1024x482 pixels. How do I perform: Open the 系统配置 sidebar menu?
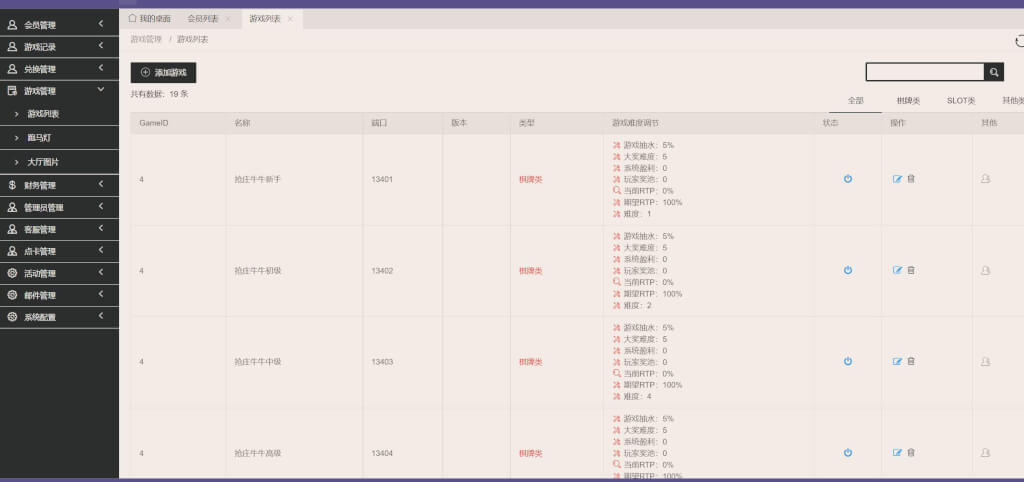tap(59, 317)
